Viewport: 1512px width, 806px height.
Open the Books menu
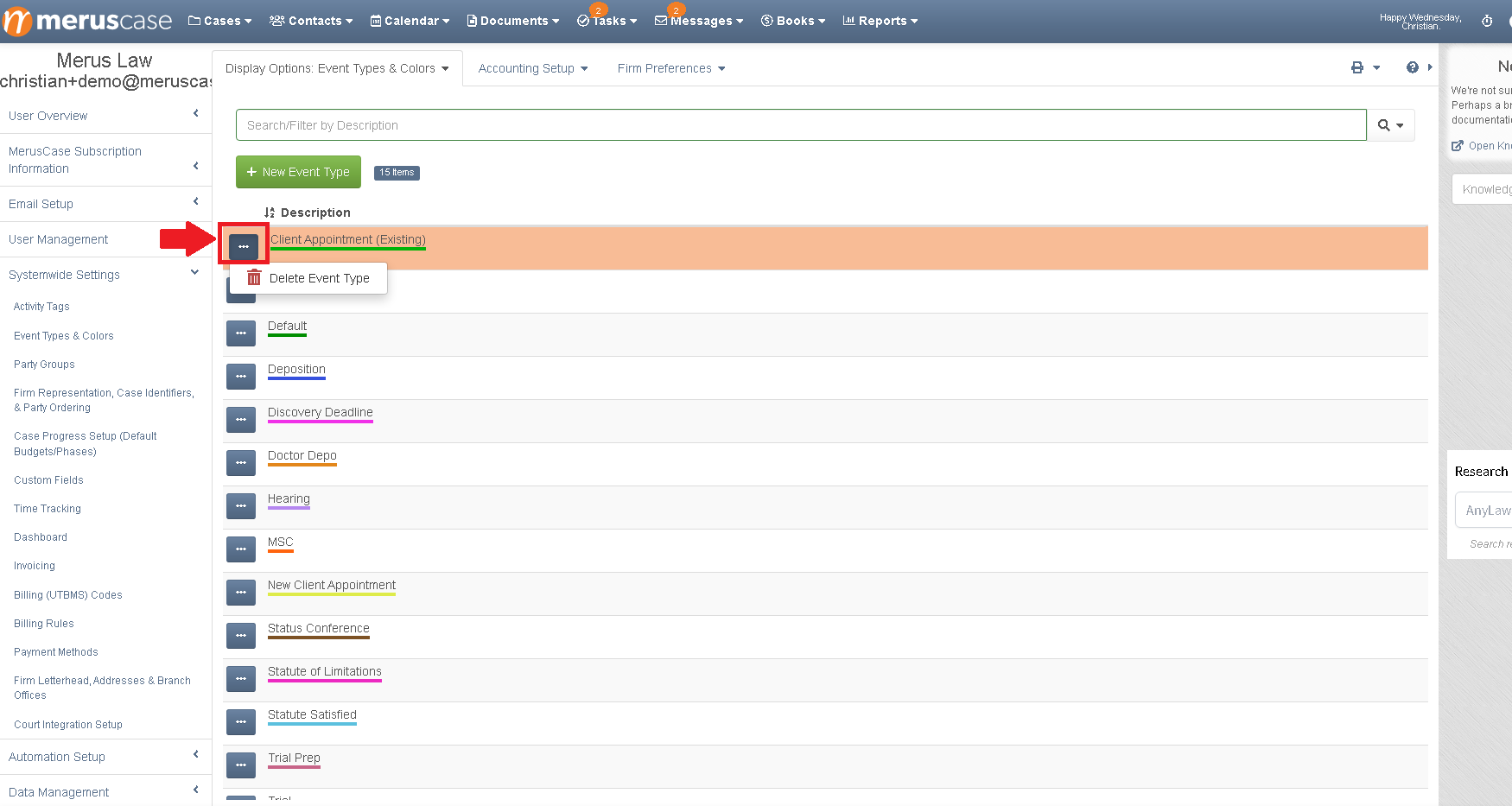click(793, 21)
